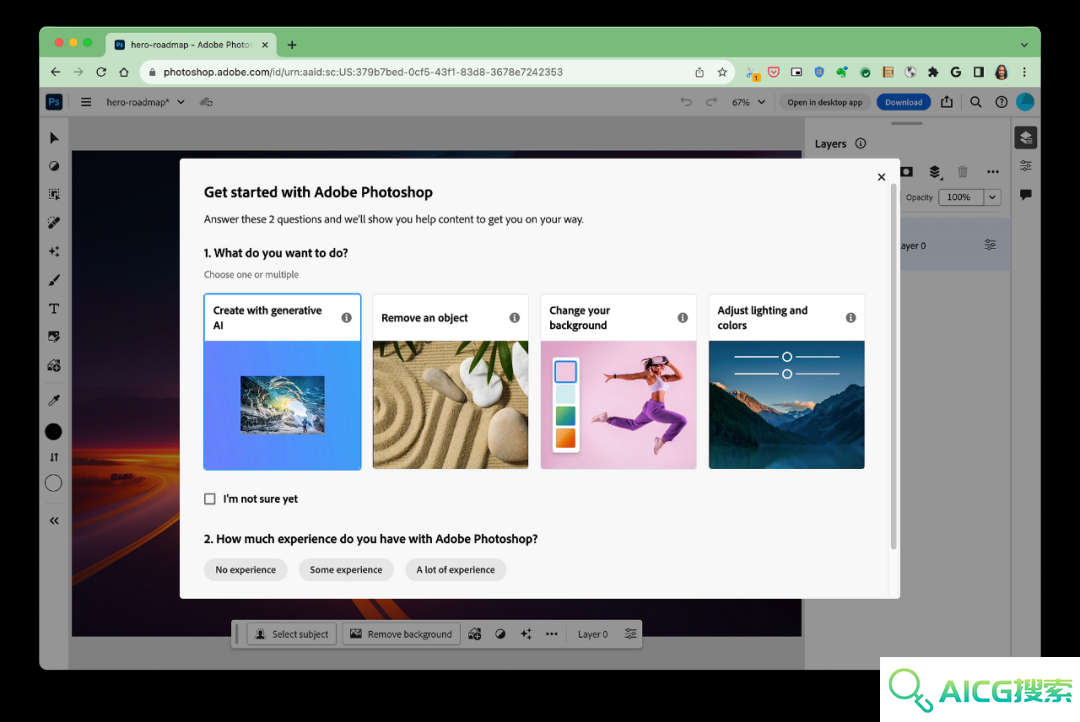
Task: Open the share icon in Photoshop header
Action: pyautogui.click(x=947, y=102)
